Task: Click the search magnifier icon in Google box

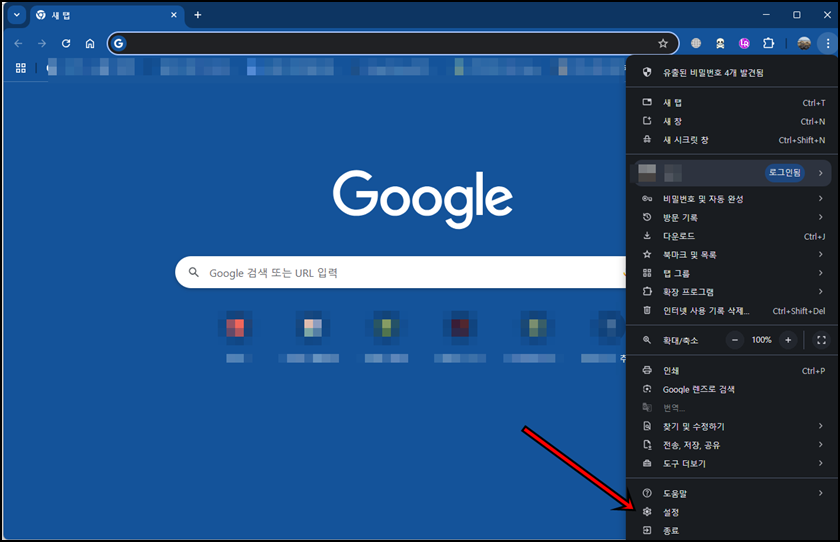Action: [x=194, y=272]
